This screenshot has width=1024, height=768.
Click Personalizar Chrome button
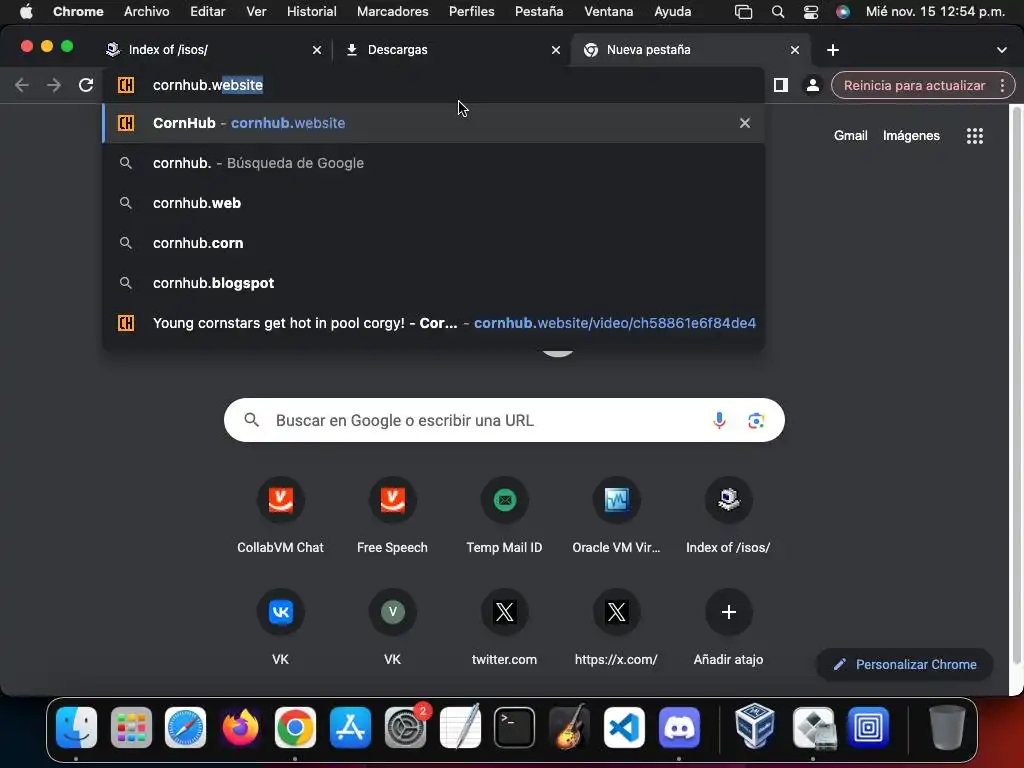click(x=904, y=664)
